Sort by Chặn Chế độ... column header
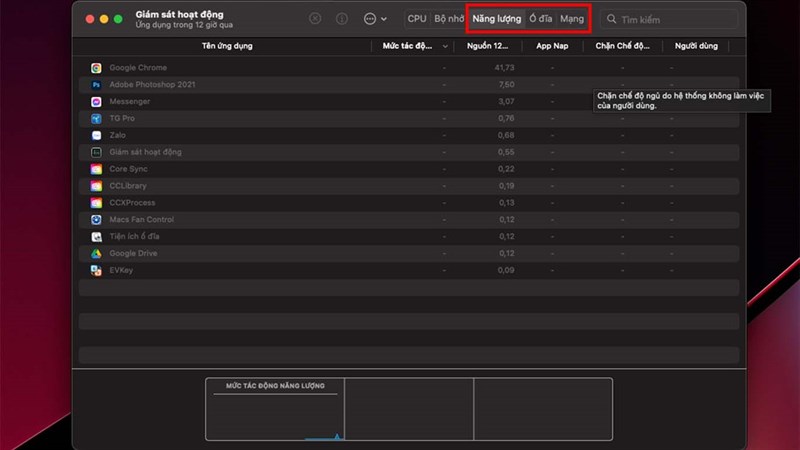The height and width of the screenshot is (450, 800). [622, 46]
